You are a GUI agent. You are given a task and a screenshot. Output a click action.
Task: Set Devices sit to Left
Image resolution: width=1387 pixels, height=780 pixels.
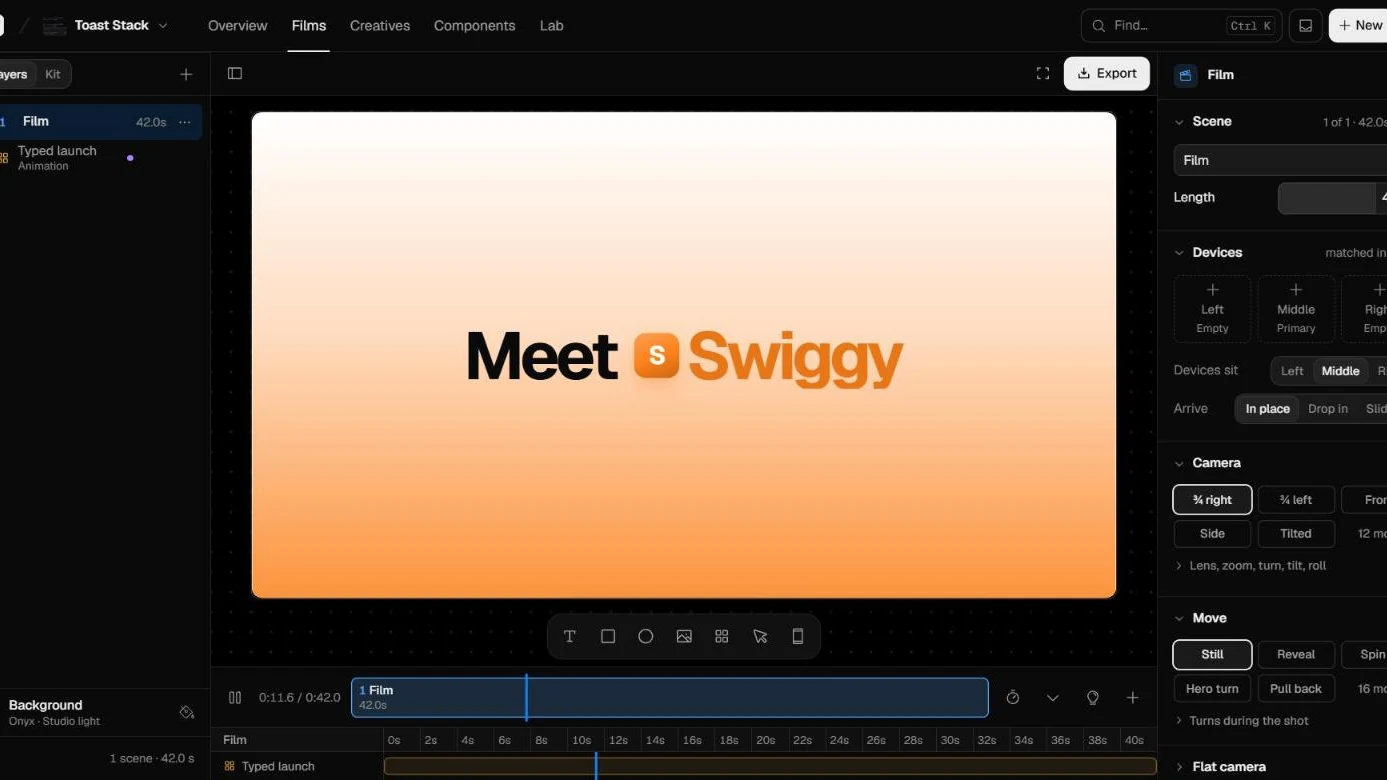click(x=1292, y=371)
